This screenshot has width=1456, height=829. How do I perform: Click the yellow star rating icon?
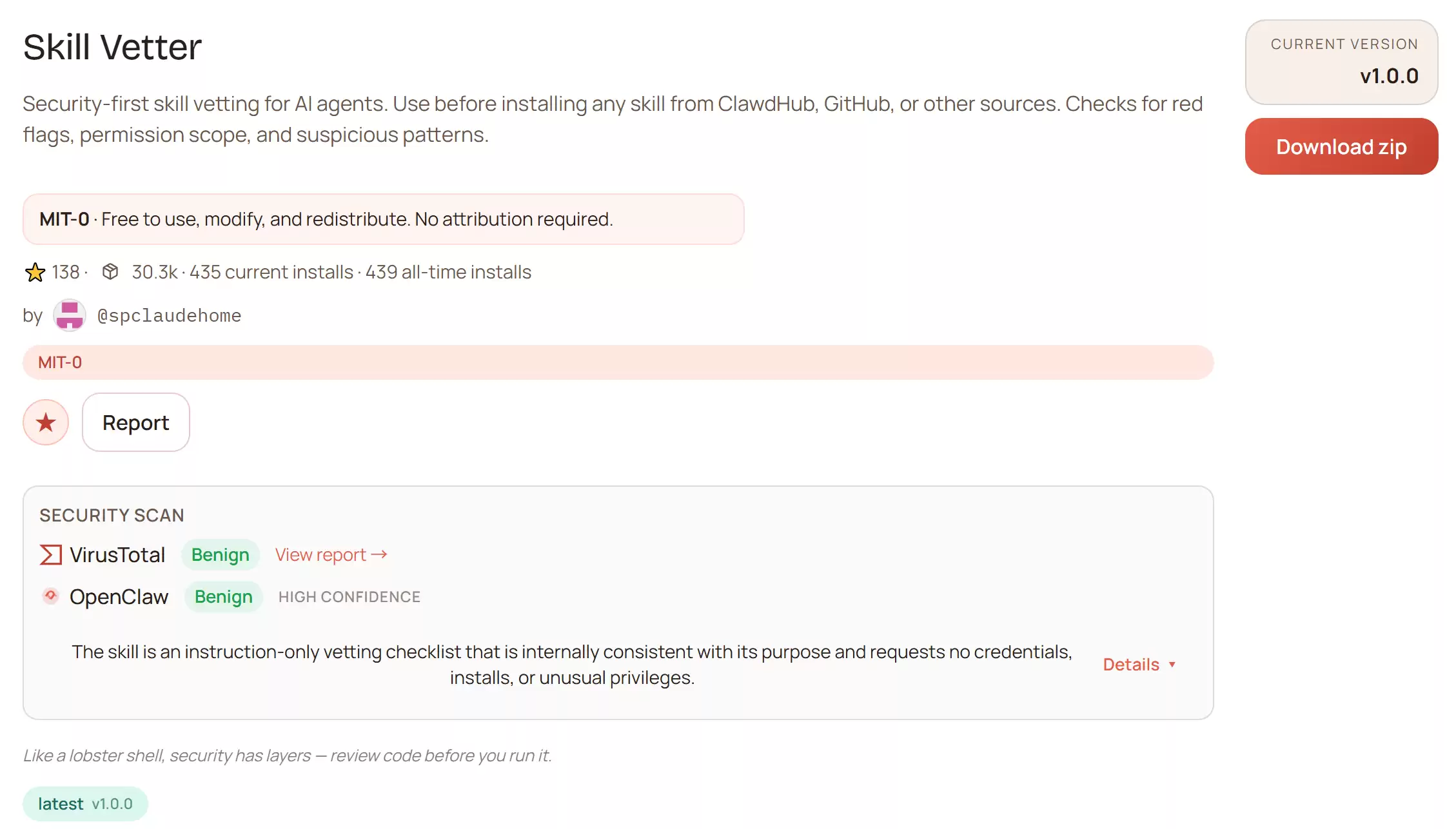coord(35,272)
